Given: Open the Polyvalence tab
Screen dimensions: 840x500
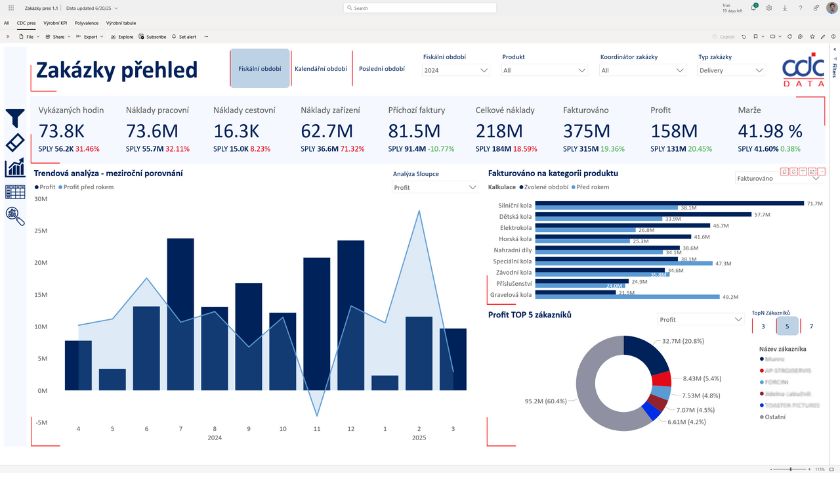Looking at the screenshot, I should (87, 21).
